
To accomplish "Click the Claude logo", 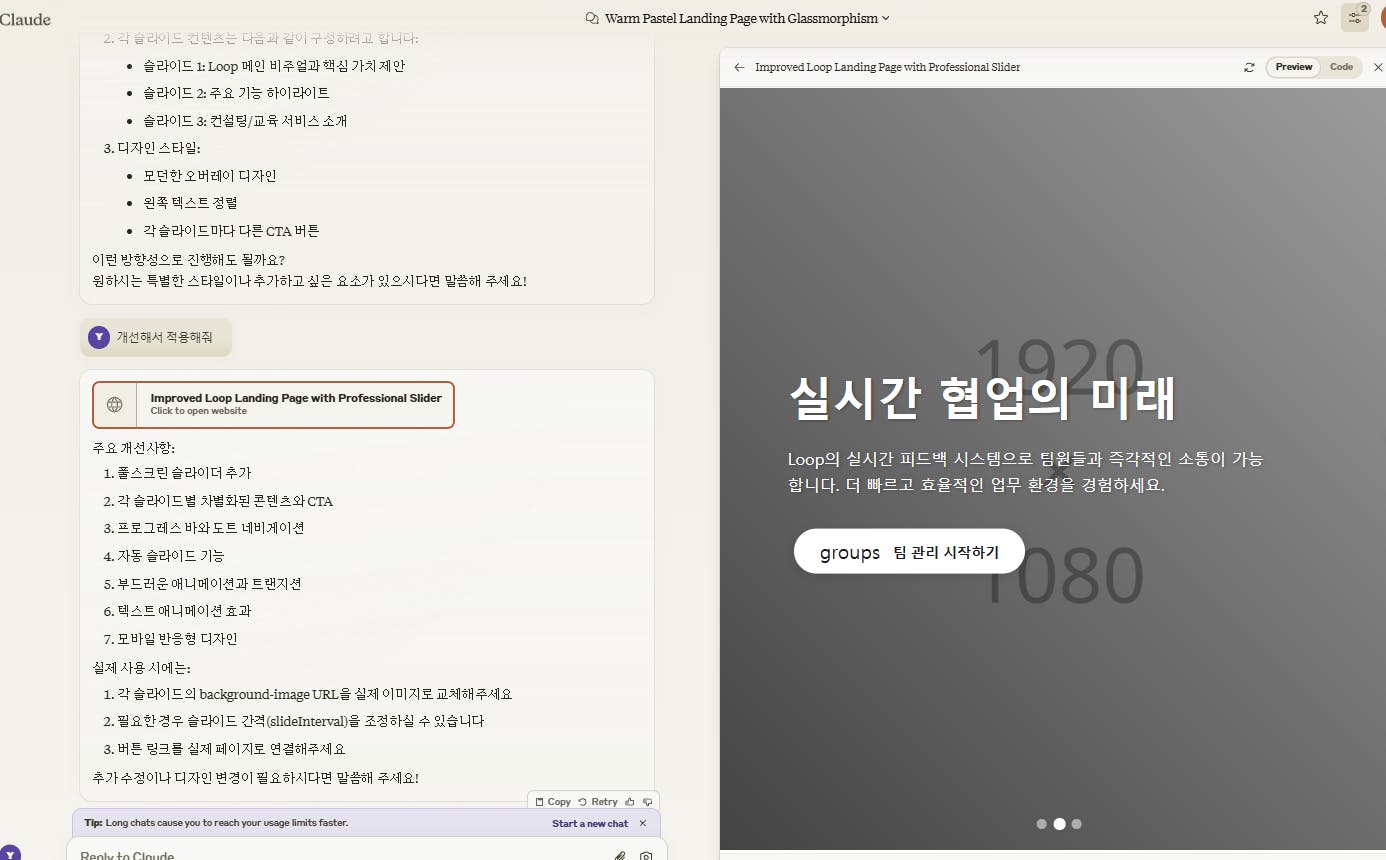I will coord(25,19).
